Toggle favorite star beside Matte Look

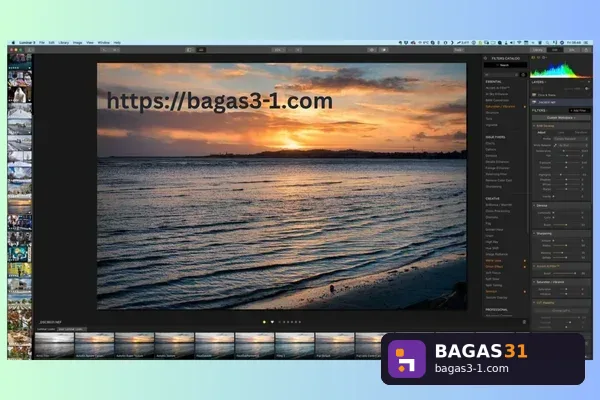(525, 261)
